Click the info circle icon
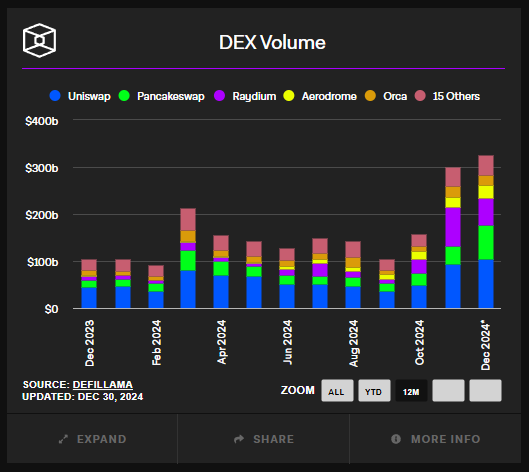This screenshot has height=472, width=529. coord(396,439)
